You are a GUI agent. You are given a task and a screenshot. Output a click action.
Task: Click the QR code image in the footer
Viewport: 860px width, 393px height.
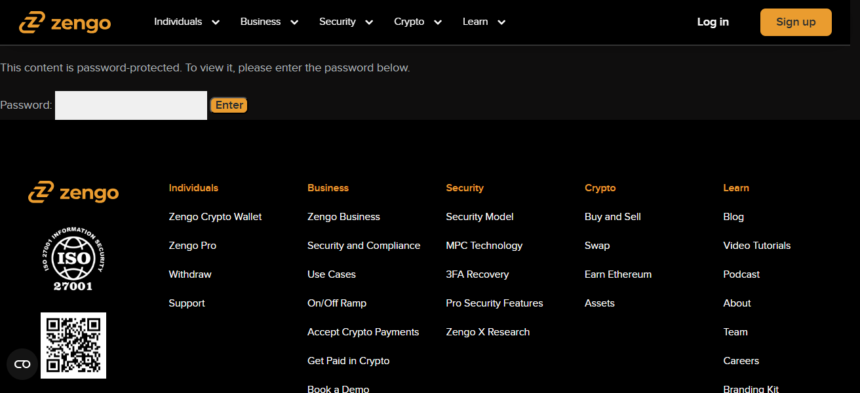point(73,345)
